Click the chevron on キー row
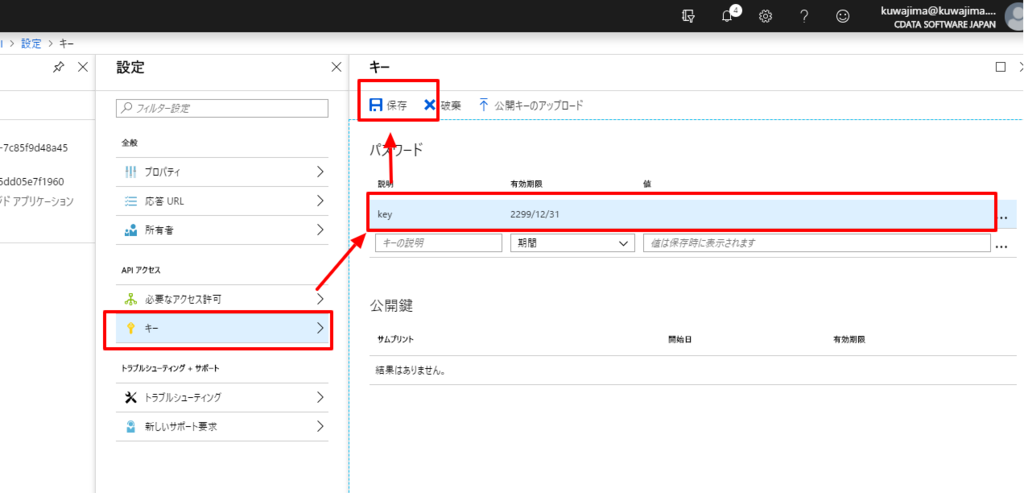 pos(320,328)
